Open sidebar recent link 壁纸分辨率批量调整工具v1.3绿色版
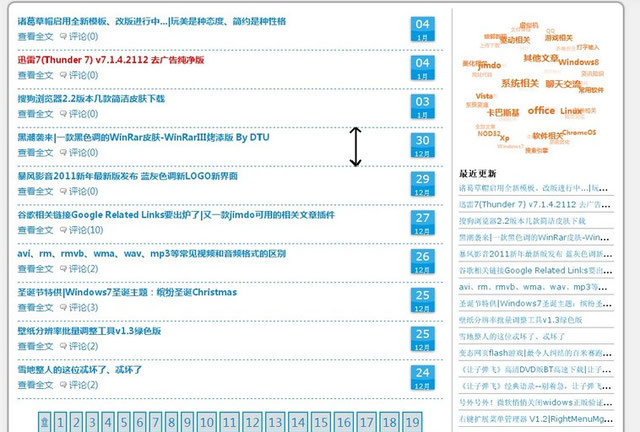640x432 pixels. coord(520,320)
